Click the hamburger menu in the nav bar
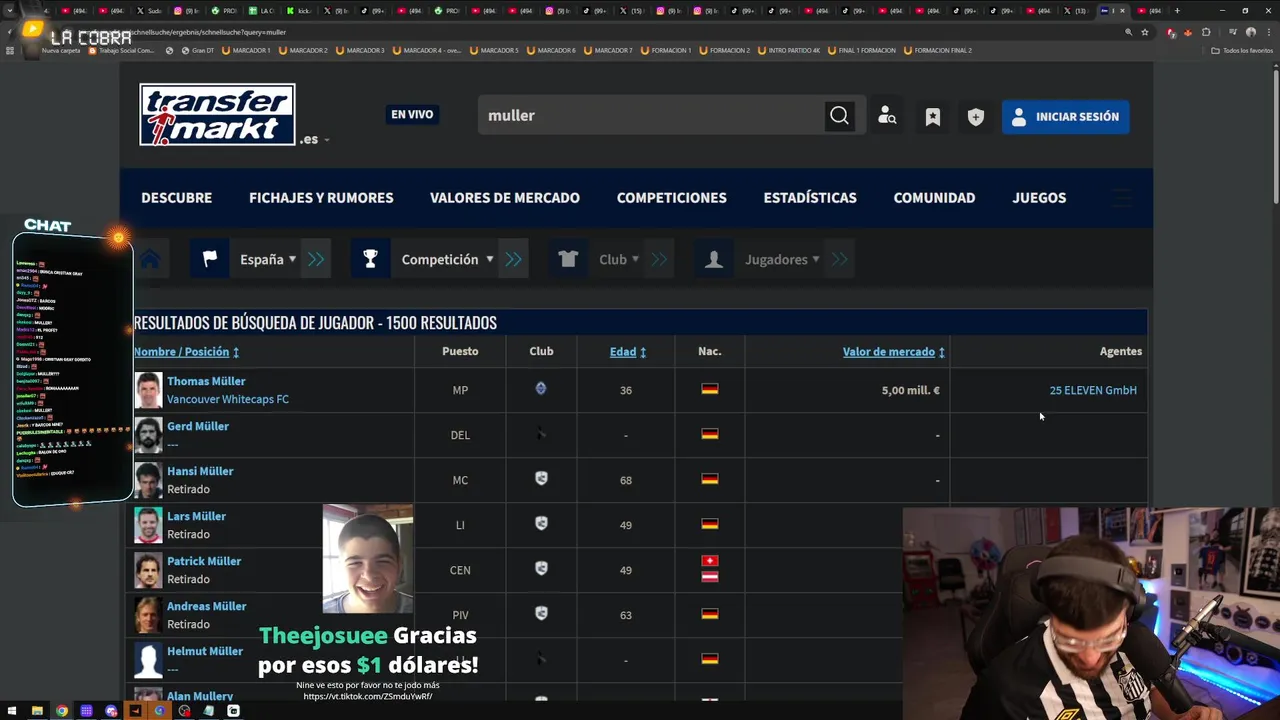 point(1123,198)
